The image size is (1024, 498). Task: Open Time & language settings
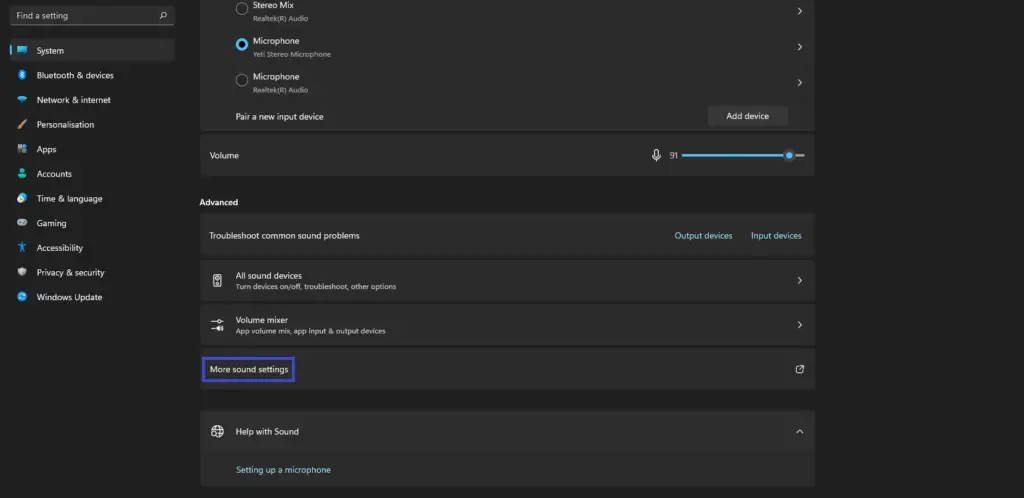pyautogui.click(x=92, y=198)
